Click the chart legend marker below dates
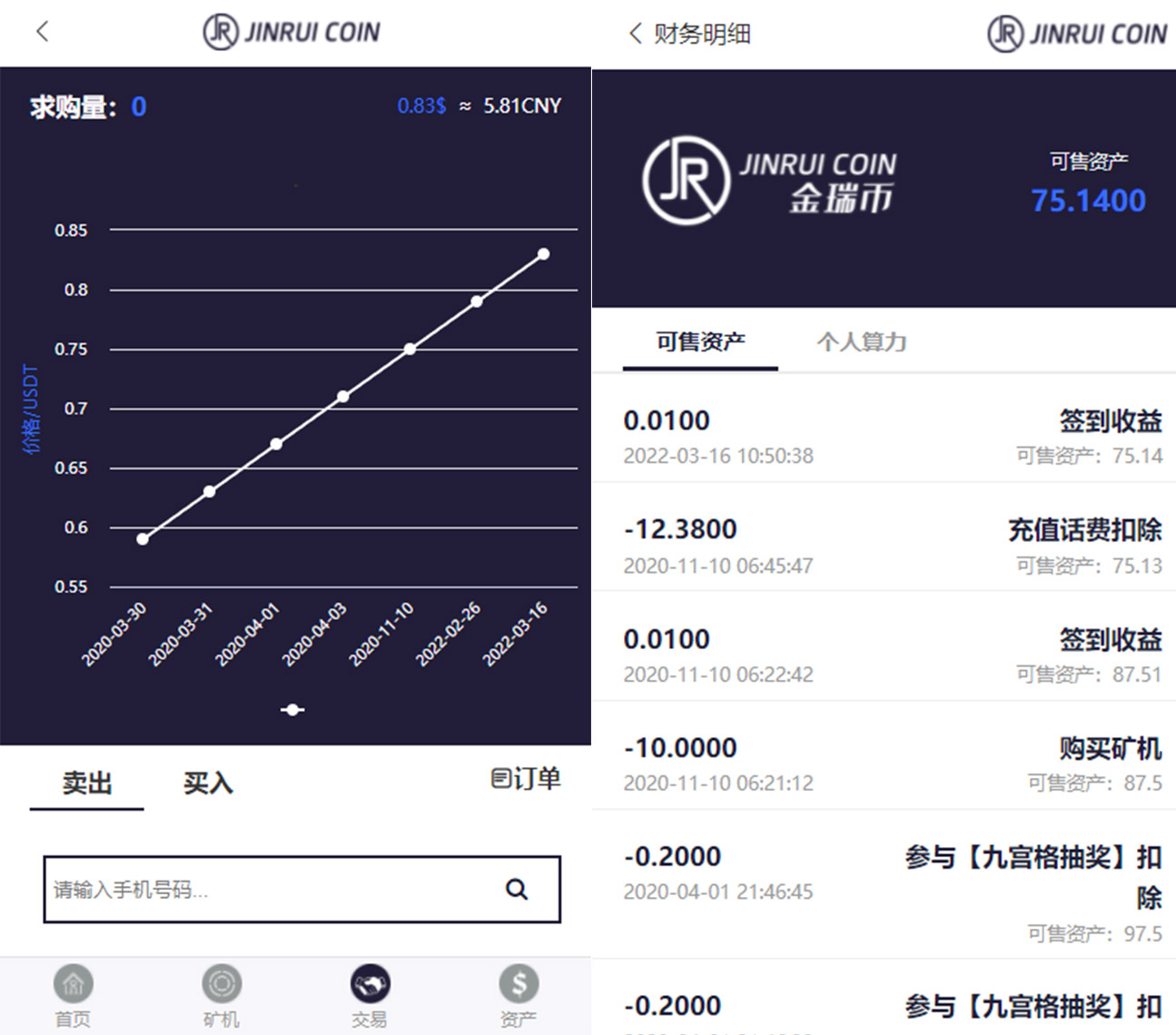The image size is (1176, 1035). coord(292,710)
